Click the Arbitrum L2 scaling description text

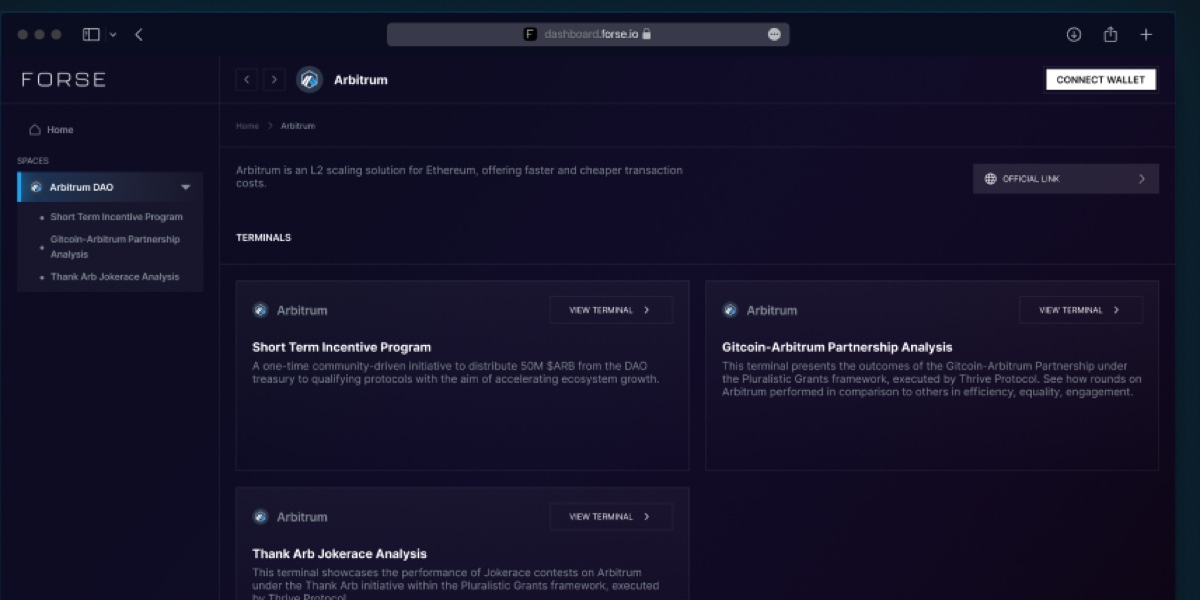pyautogui.click(x=459, y=177)
